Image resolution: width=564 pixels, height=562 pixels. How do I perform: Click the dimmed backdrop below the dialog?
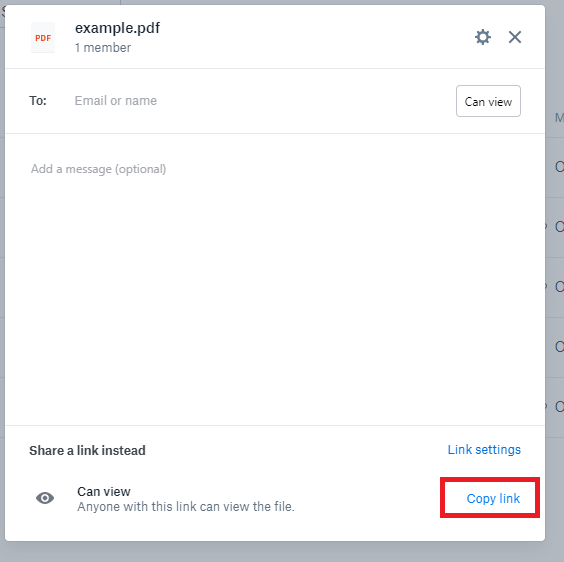(x=275, y=552)
